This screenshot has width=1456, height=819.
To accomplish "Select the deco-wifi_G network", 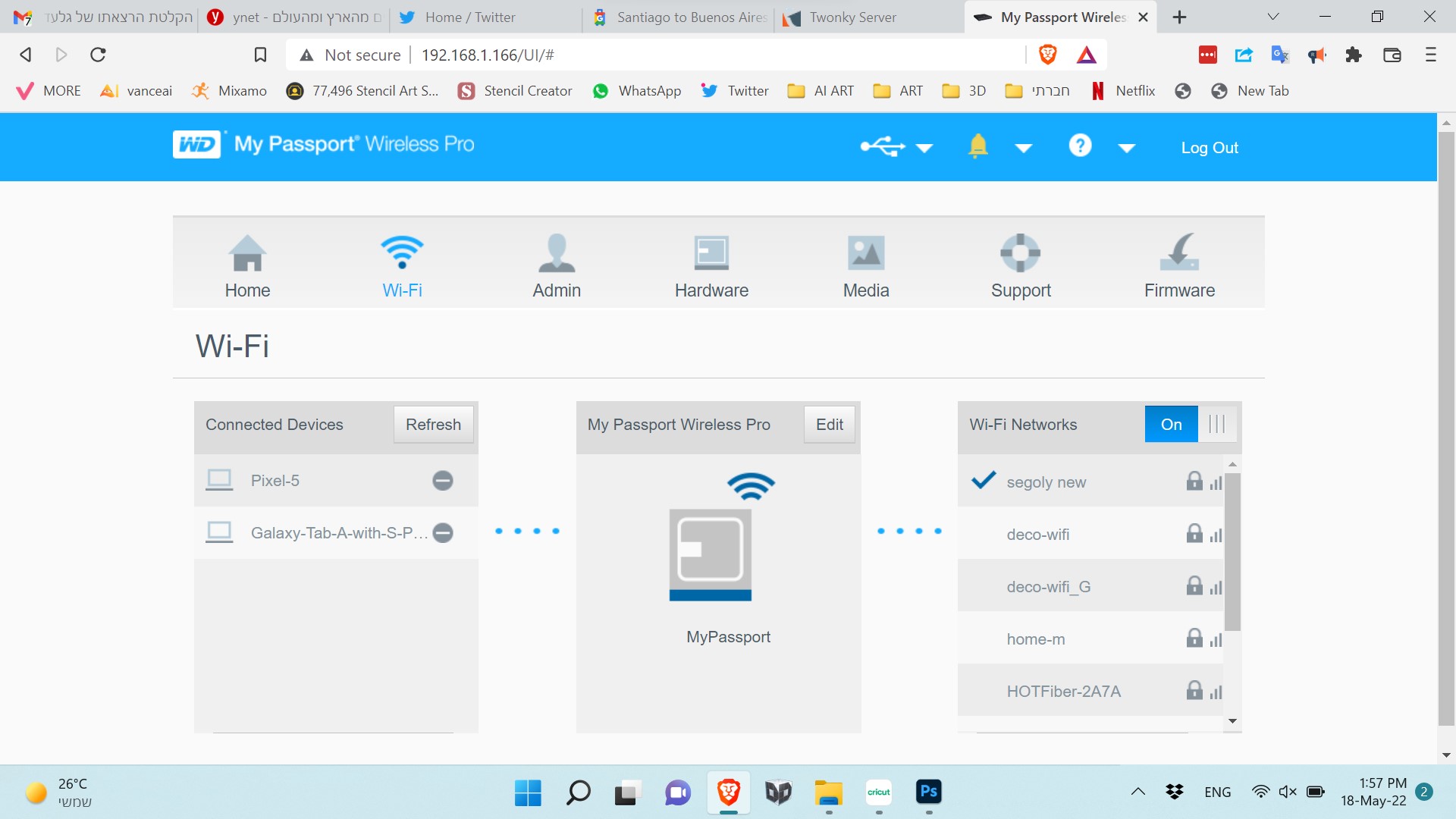I will [1090, 586].
